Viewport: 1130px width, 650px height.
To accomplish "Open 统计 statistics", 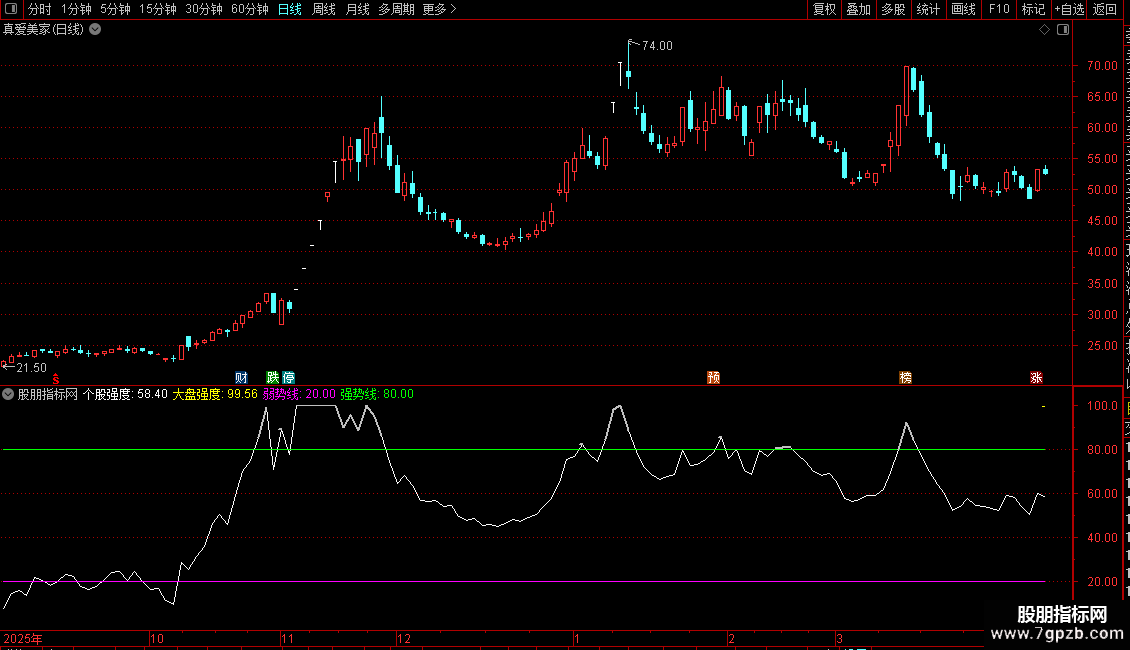I will coord(927,9).
